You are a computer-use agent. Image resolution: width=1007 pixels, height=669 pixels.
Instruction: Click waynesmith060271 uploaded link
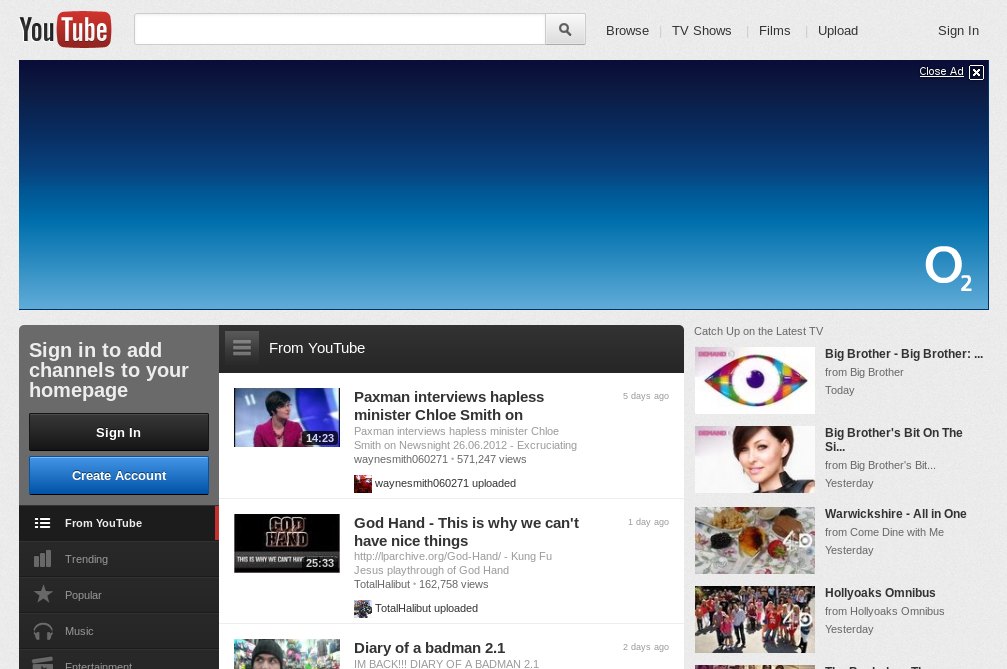click(x=445, y=483)
